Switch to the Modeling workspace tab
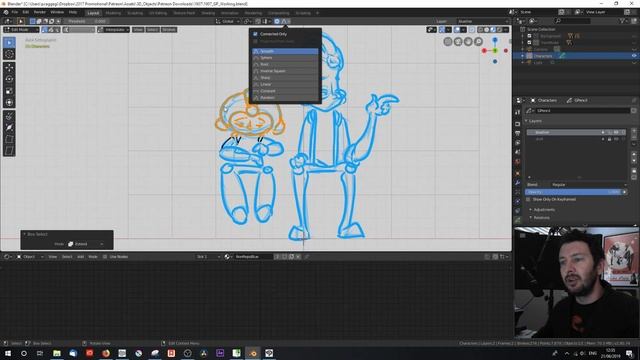 [113, 13]
